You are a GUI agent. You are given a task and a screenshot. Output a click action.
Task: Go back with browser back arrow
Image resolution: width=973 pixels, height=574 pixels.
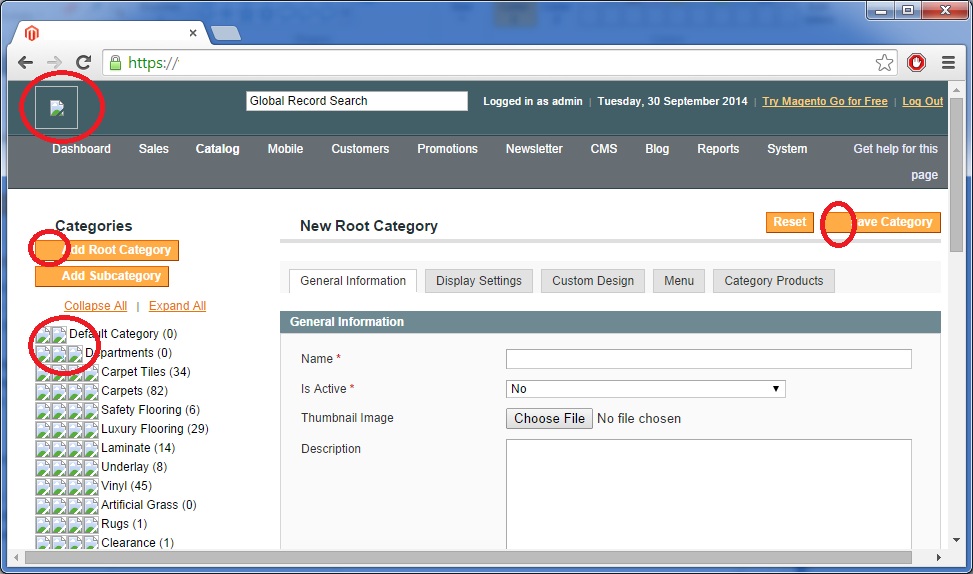25,63
